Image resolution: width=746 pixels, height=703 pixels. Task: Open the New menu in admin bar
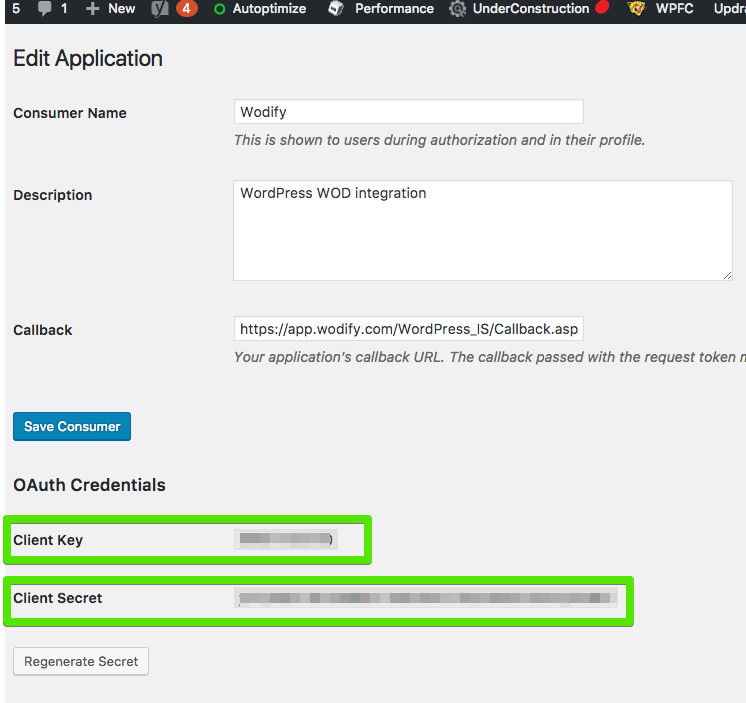click(122, 9)
